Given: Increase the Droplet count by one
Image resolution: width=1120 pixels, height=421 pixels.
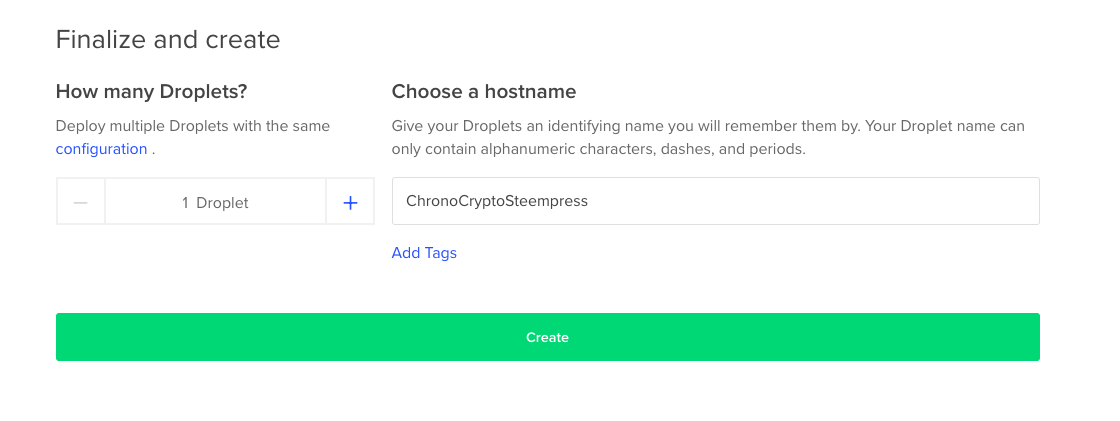Looking at the screenshot, I should pos(350,202).
